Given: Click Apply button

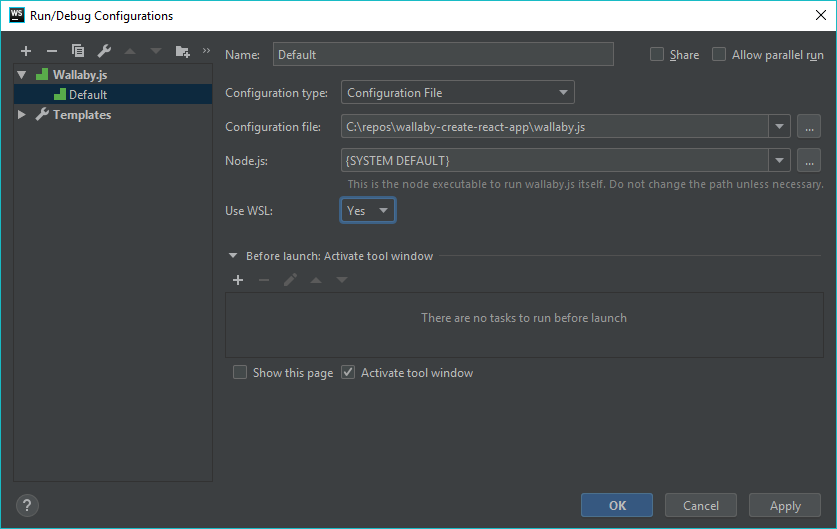Looking at the screenshot, I should (x=785, y=505).
